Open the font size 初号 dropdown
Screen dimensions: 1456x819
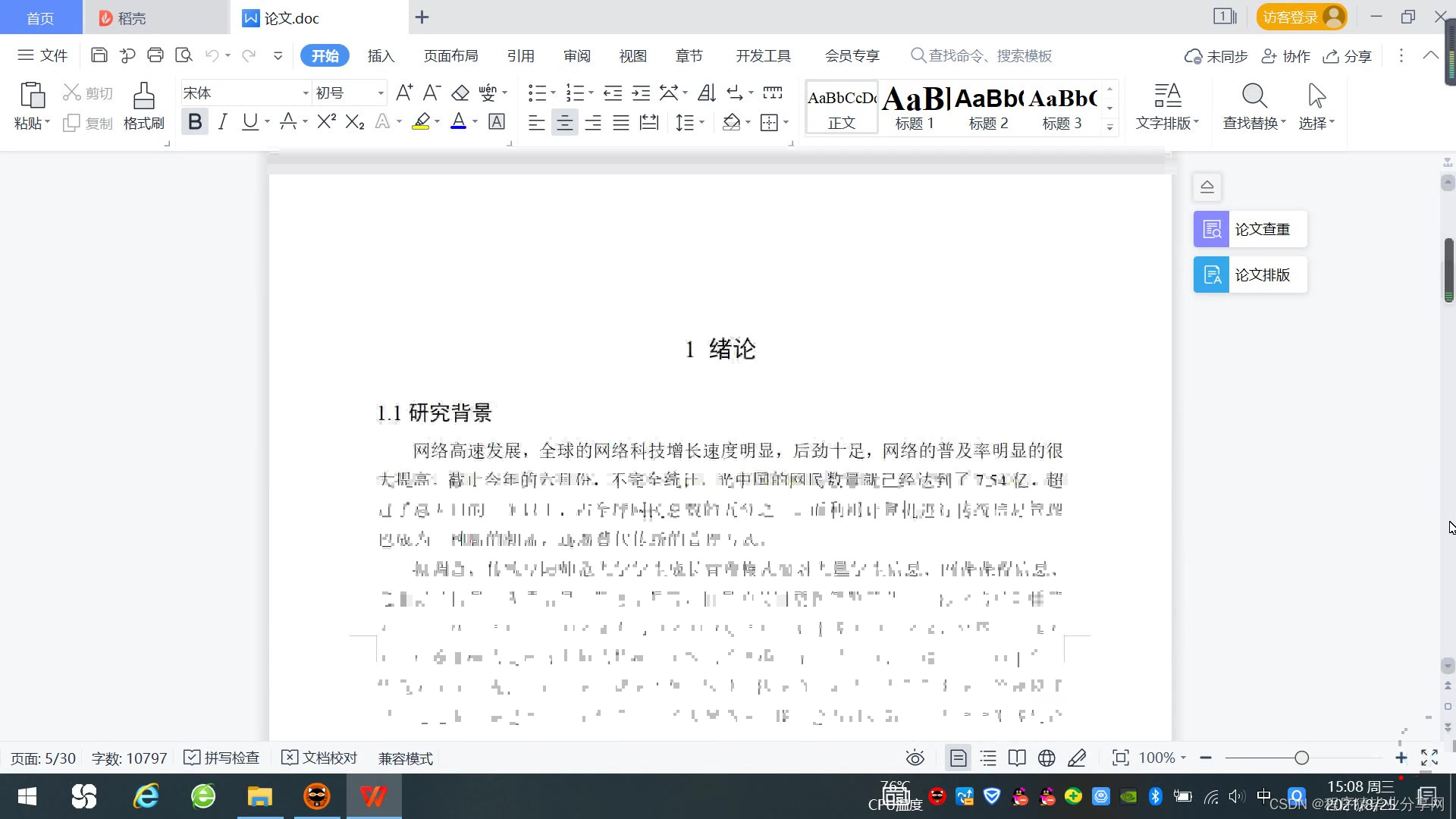[x=380, y=93]
